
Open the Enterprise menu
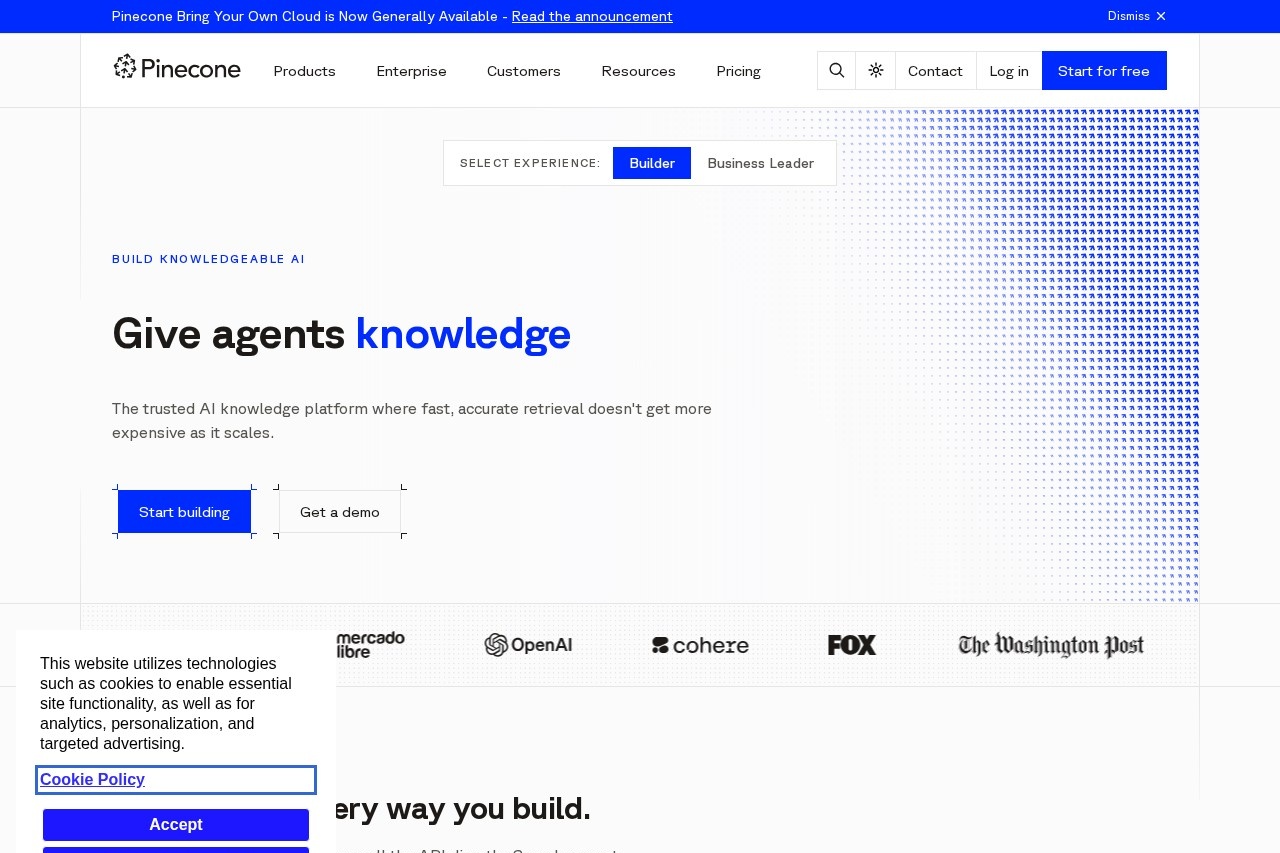tap(411, 71)
